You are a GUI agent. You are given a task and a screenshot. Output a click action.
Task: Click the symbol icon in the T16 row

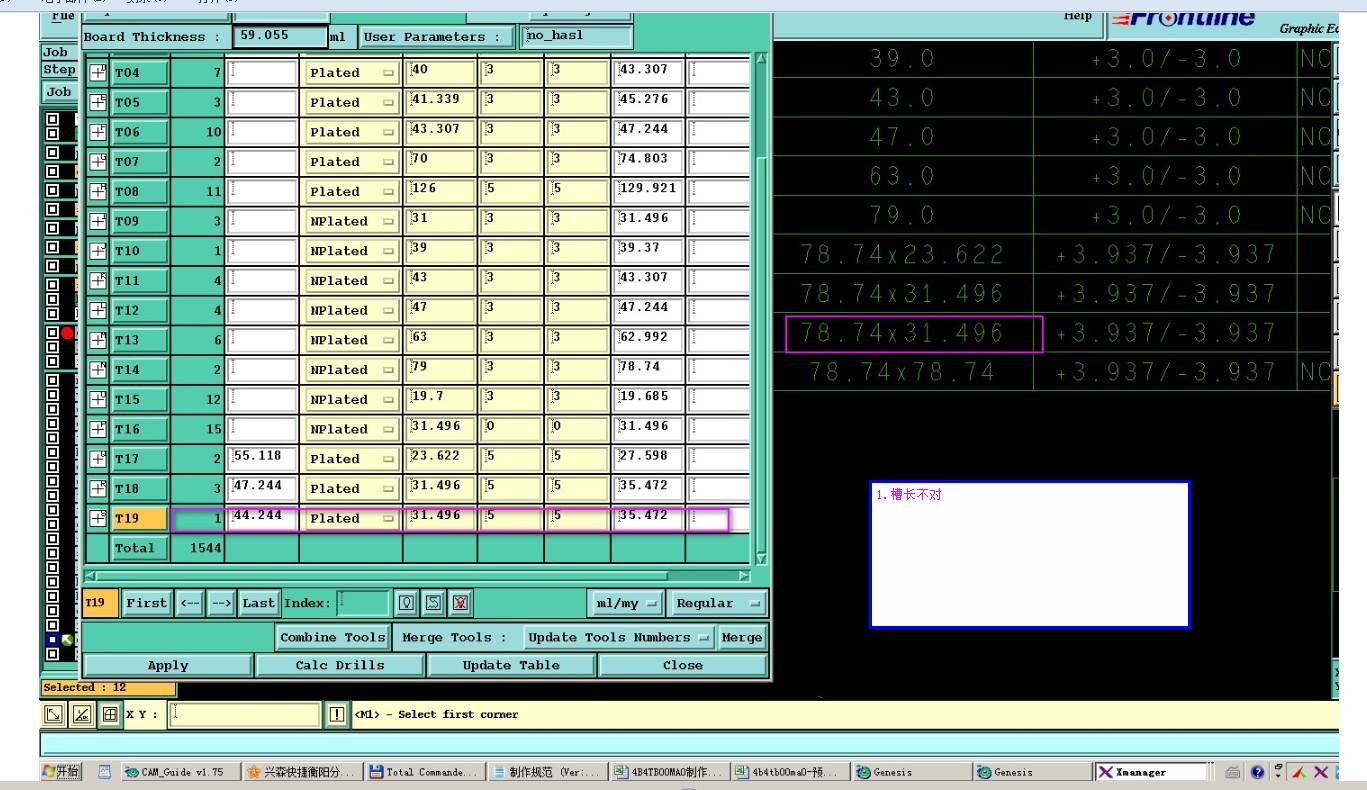point(98,429)
